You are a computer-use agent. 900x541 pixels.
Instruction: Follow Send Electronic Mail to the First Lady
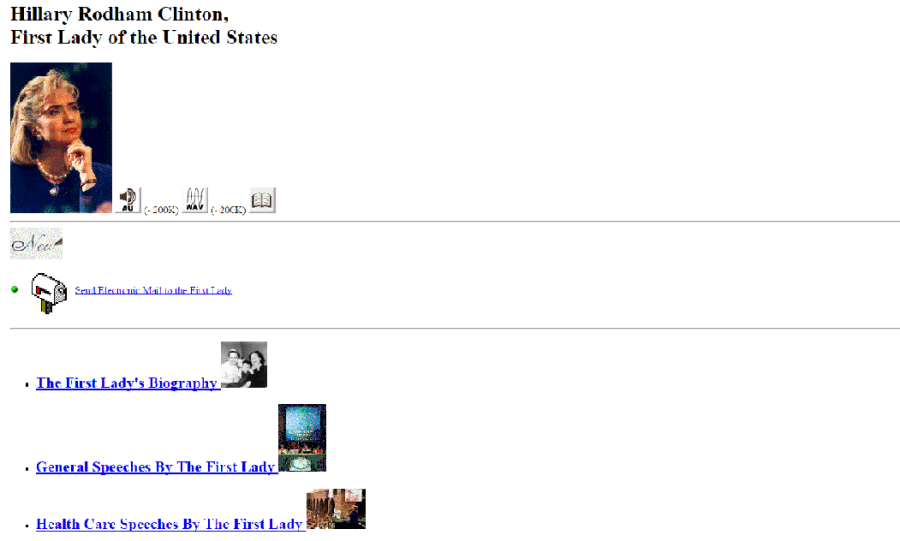point(153,290)
